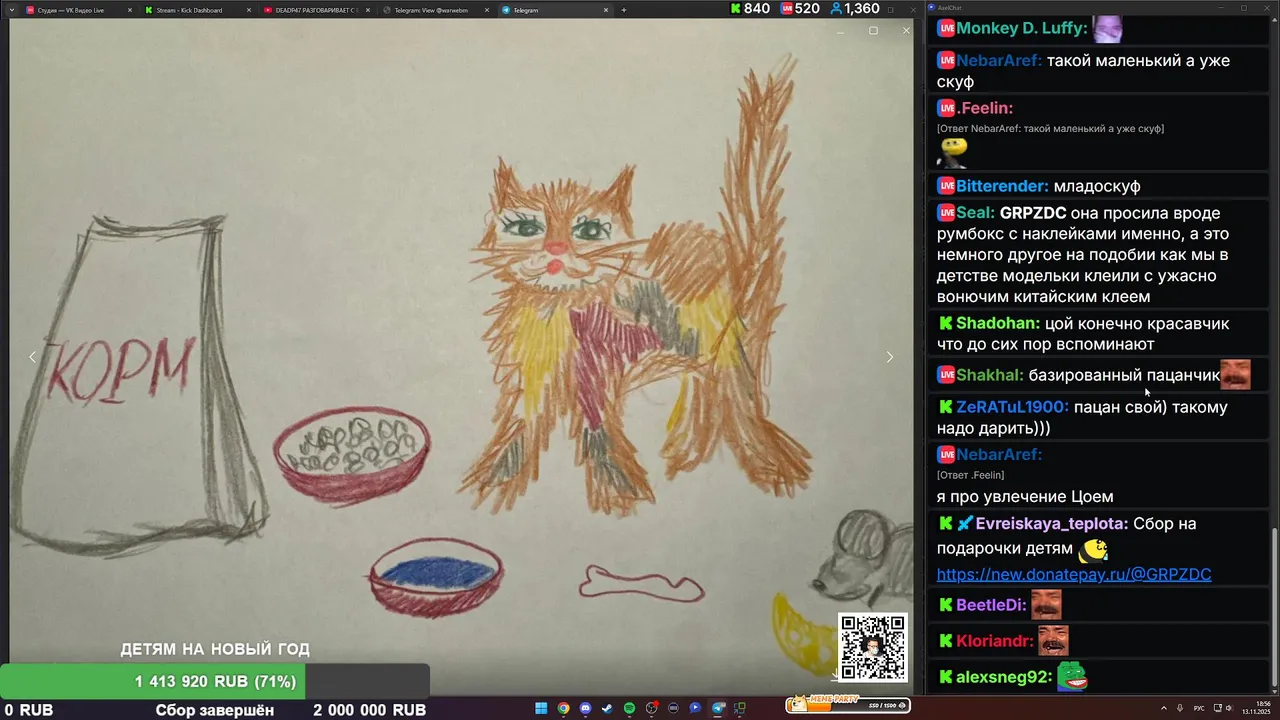
Task: Click the microphone tray icon
Action: tap(1180, 708)
